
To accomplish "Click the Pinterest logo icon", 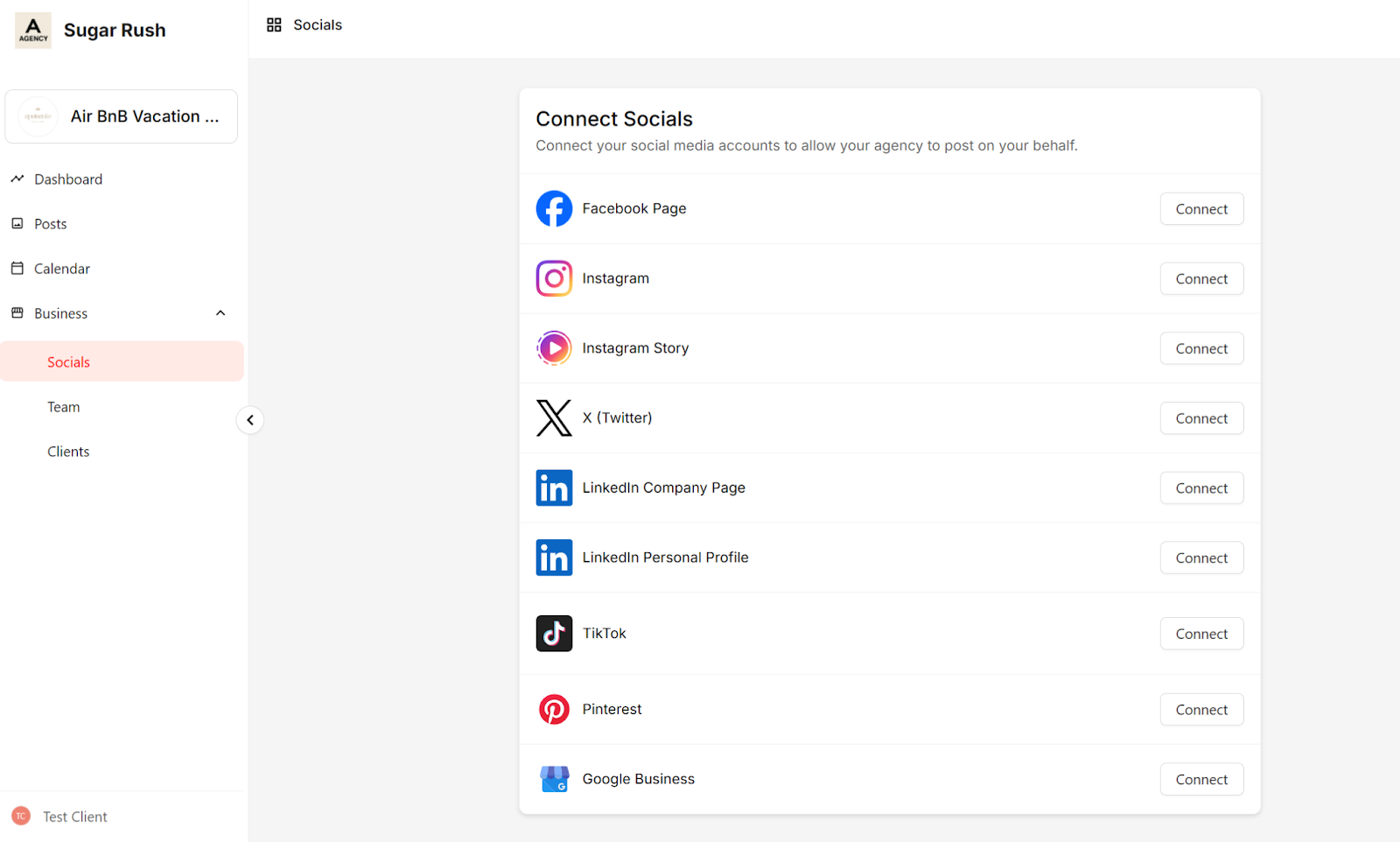I will coord(554,709).
